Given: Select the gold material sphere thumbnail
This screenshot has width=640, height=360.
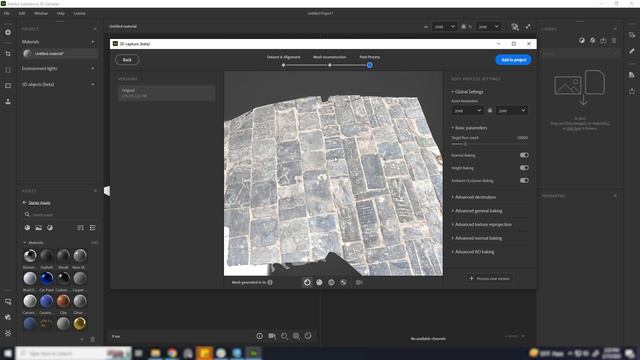Looking at the screenshot, I should (x=80, y=323).
